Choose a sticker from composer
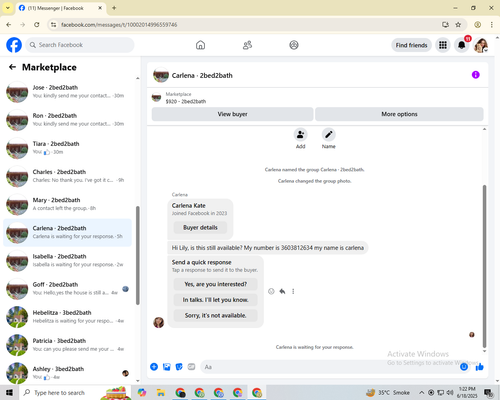The width and height of the screenshot is (500, 400). pos(179,367)
